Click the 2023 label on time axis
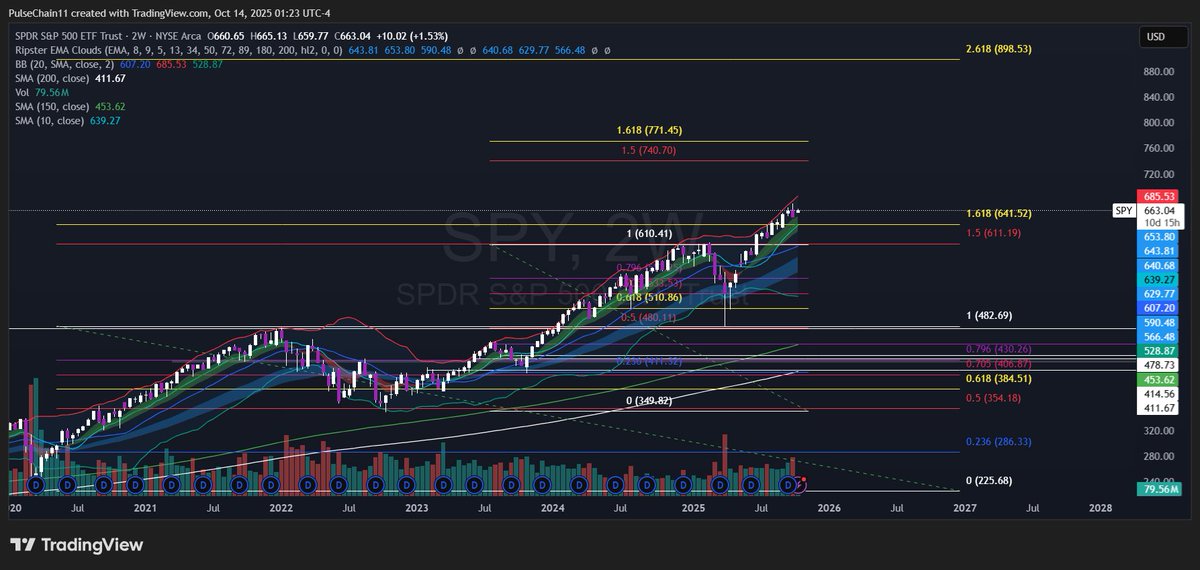The height and width of the screenshot is (570, 1200). tap(418, 508)
